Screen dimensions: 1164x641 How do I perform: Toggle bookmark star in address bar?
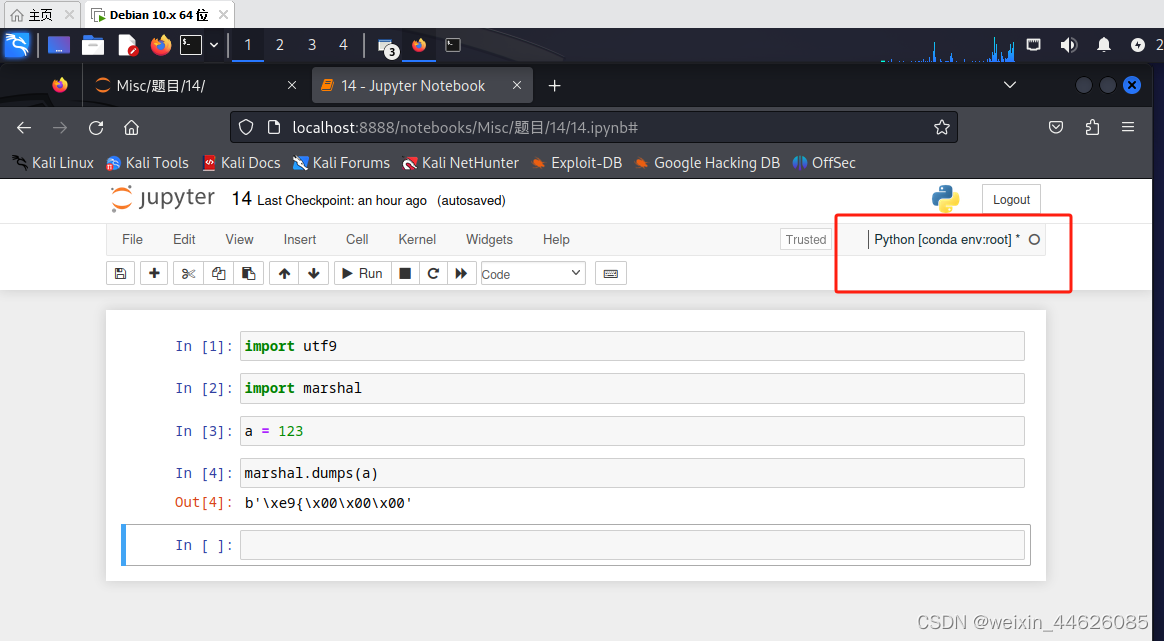[x=941, y=127]
